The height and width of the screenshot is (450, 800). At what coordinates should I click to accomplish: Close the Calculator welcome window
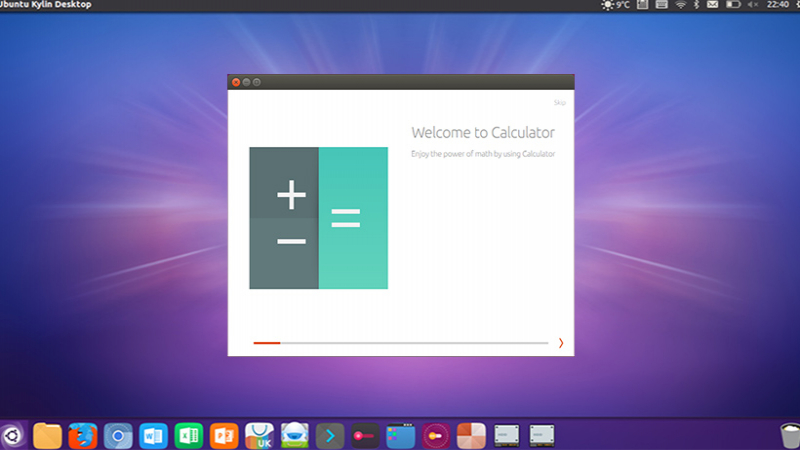[236, 82]
